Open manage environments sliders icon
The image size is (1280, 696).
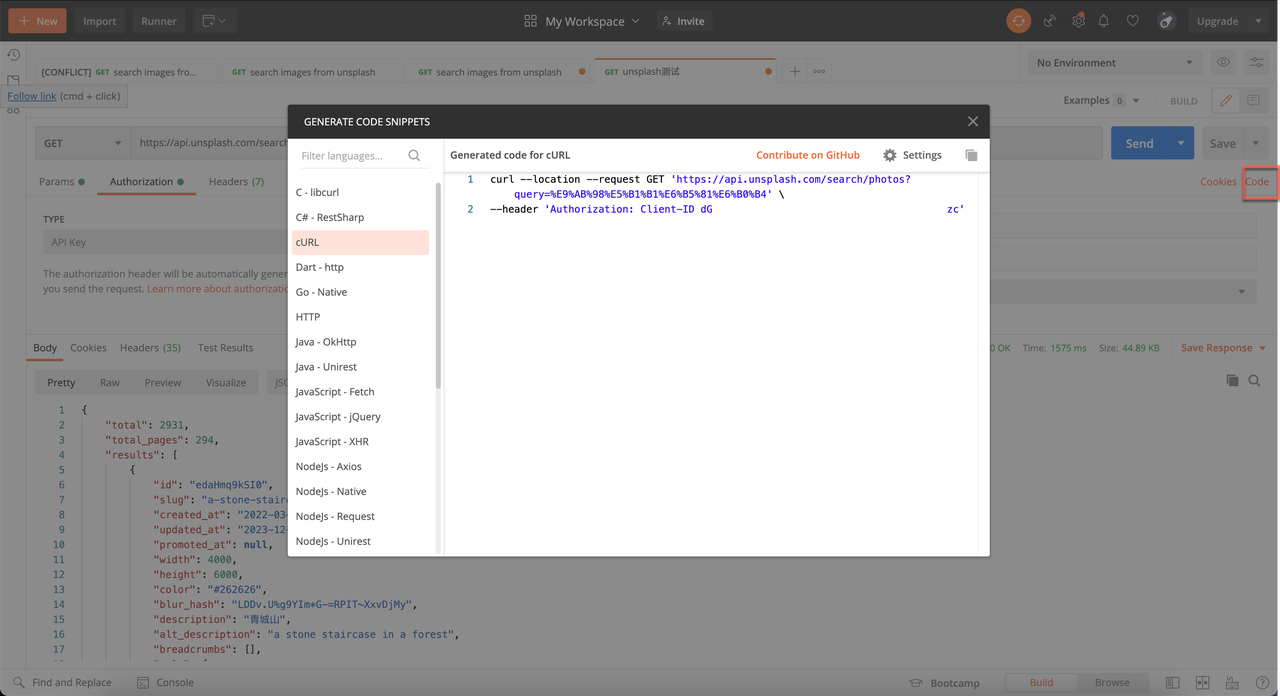click(1256, 62)
